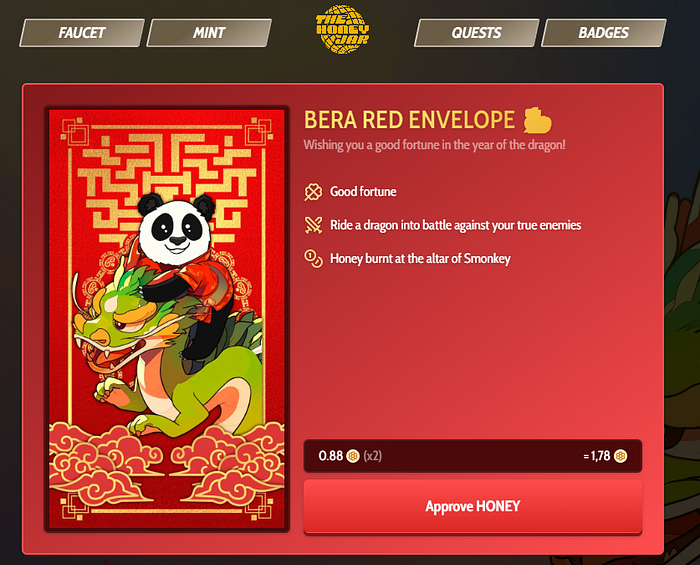Click the Good fortune text
The width and height of the screenshot is (700, 565).
[363, 192]
